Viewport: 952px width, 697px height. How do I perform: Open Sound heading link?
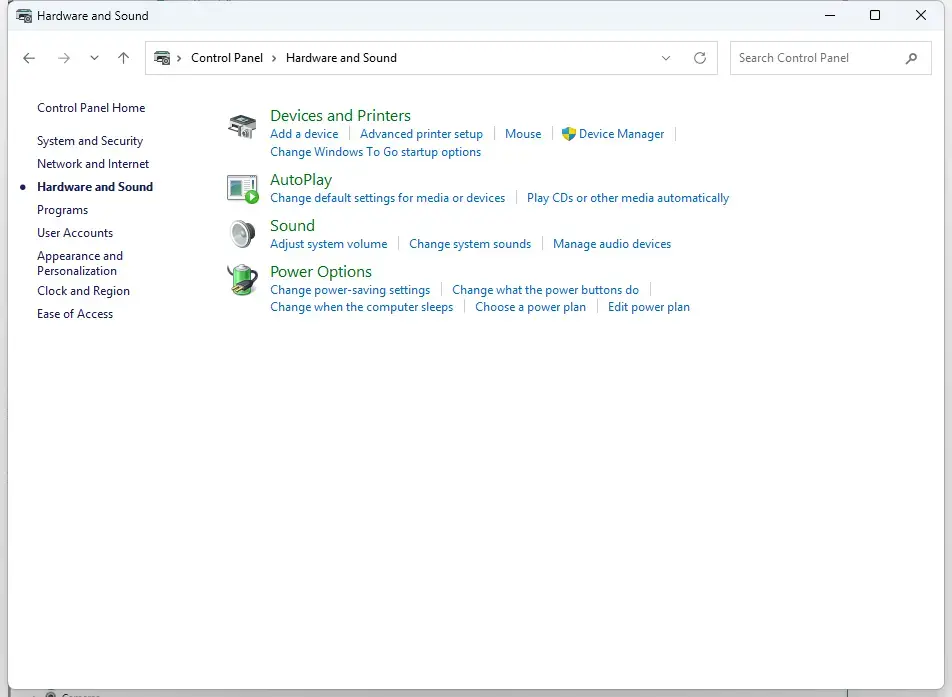(292, 225)
